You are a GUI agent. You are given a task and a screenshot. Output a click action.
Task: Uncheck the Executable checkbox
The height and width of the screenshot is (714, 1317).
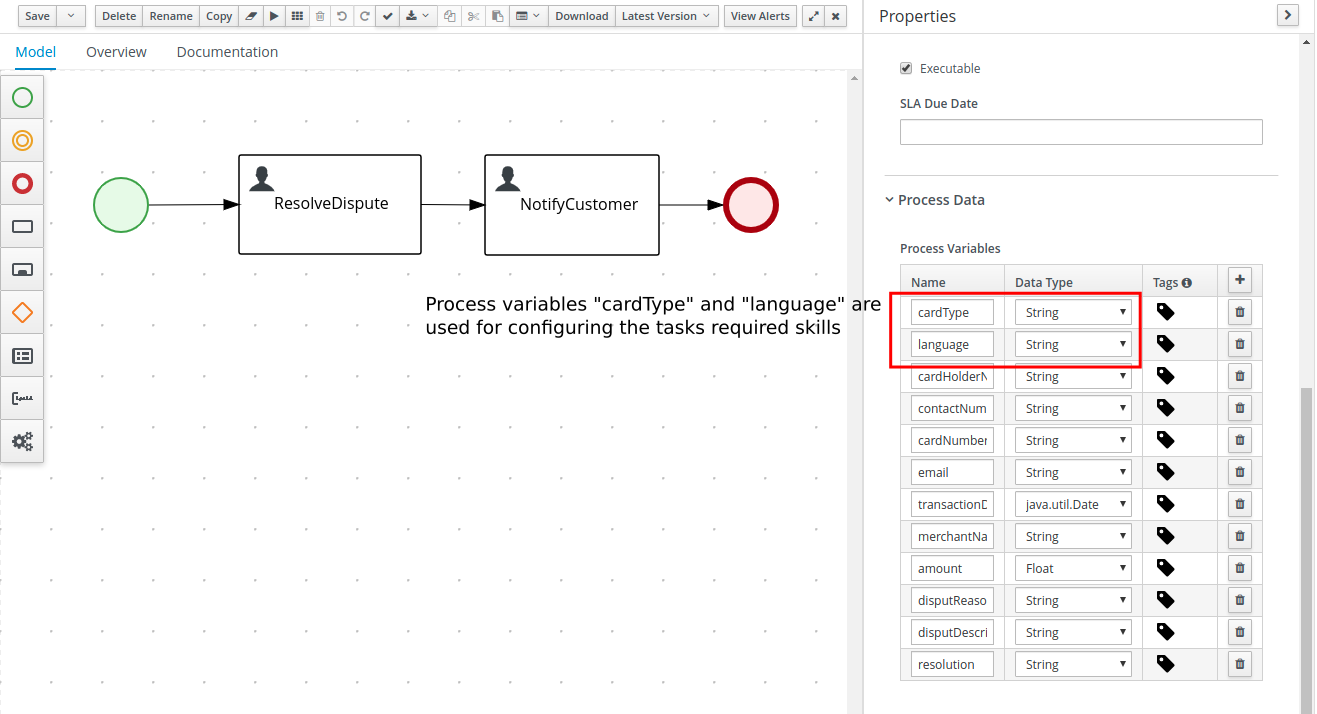pos(906,68)
